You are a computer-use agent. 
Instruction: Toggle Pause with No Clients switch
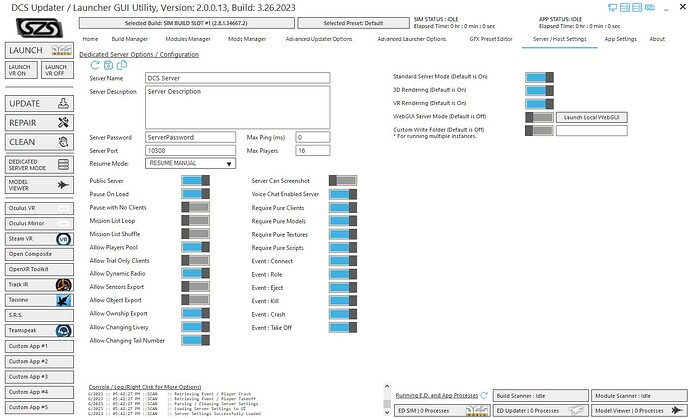[x=195, y=207]
